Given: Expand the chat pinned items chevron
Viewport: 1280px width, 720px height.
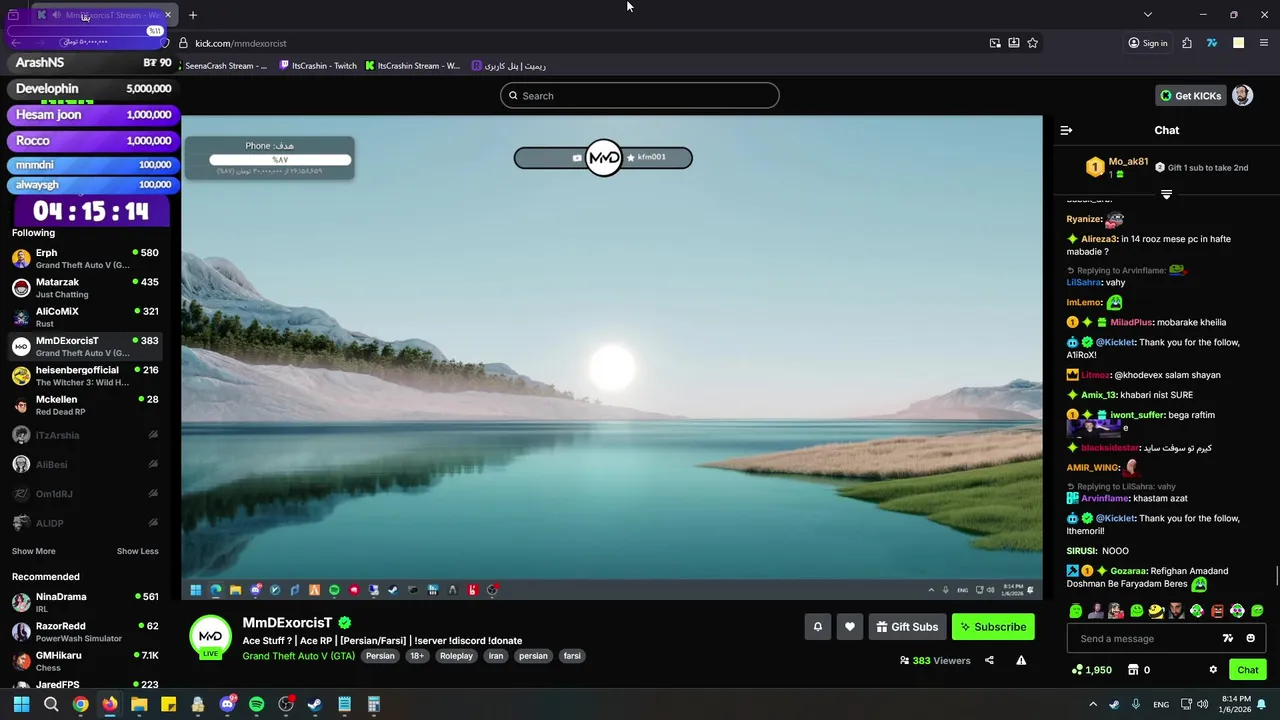Looking at the screenshot, I should click(x=1166, y=194).
